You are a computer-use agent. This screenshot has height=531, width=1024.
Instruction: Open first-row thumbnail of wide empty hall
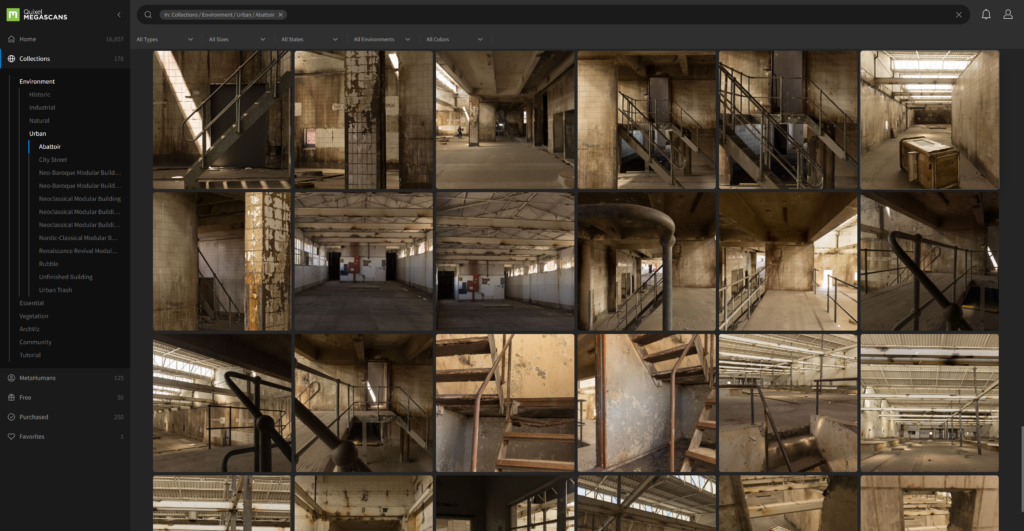505,120
